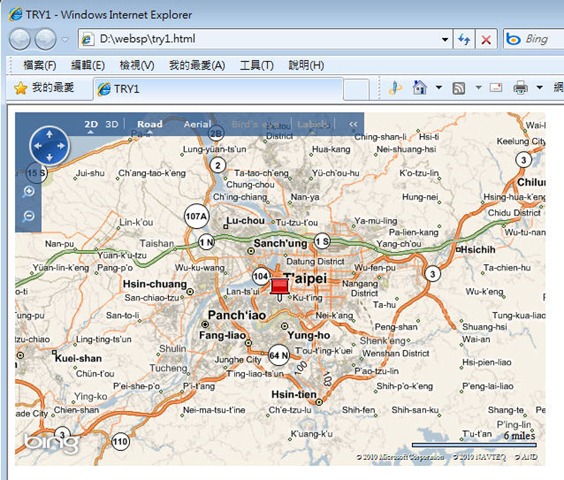
Task: Click the Refresh page icon
Action: click(x=464, y=39)
